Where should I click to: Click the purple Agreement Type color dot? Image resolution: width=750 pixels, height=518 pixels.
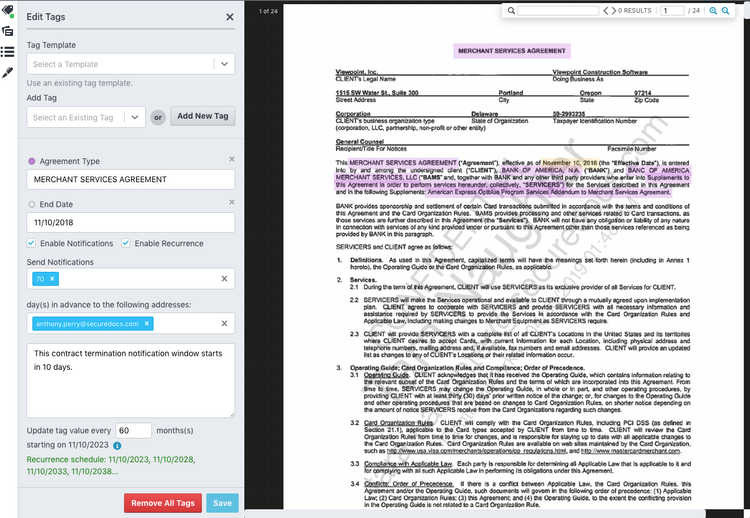[32, 162]
